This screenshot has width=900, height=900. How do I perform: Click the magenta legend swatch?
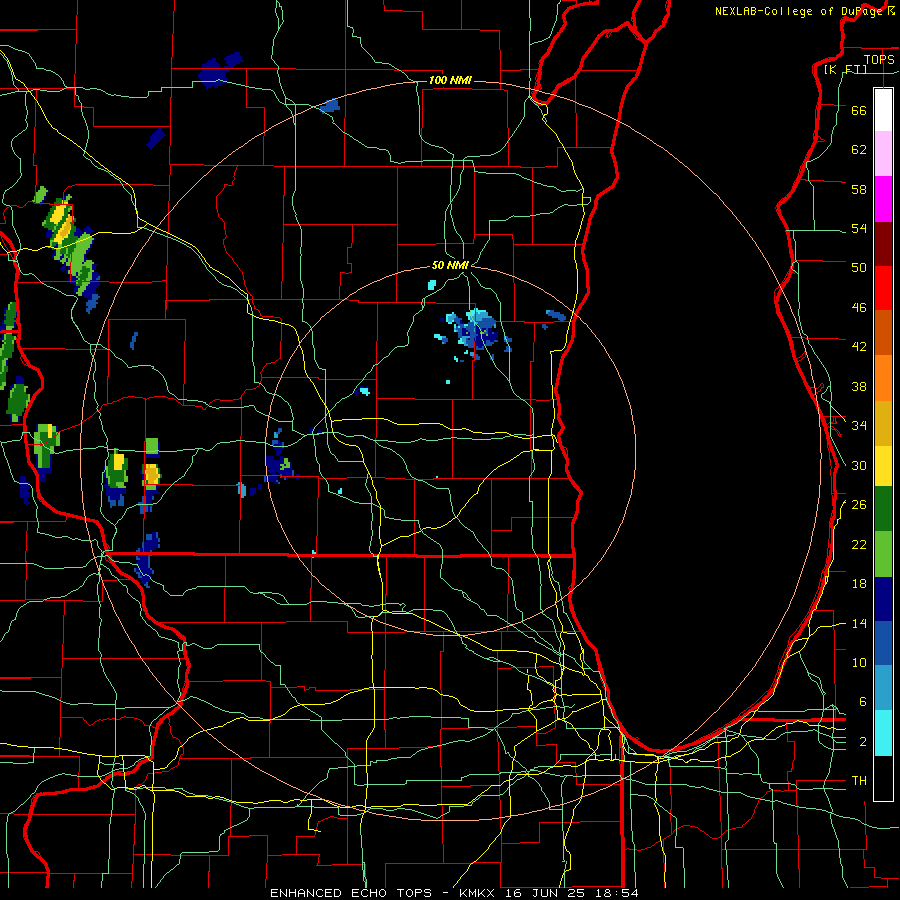[883, 199]
